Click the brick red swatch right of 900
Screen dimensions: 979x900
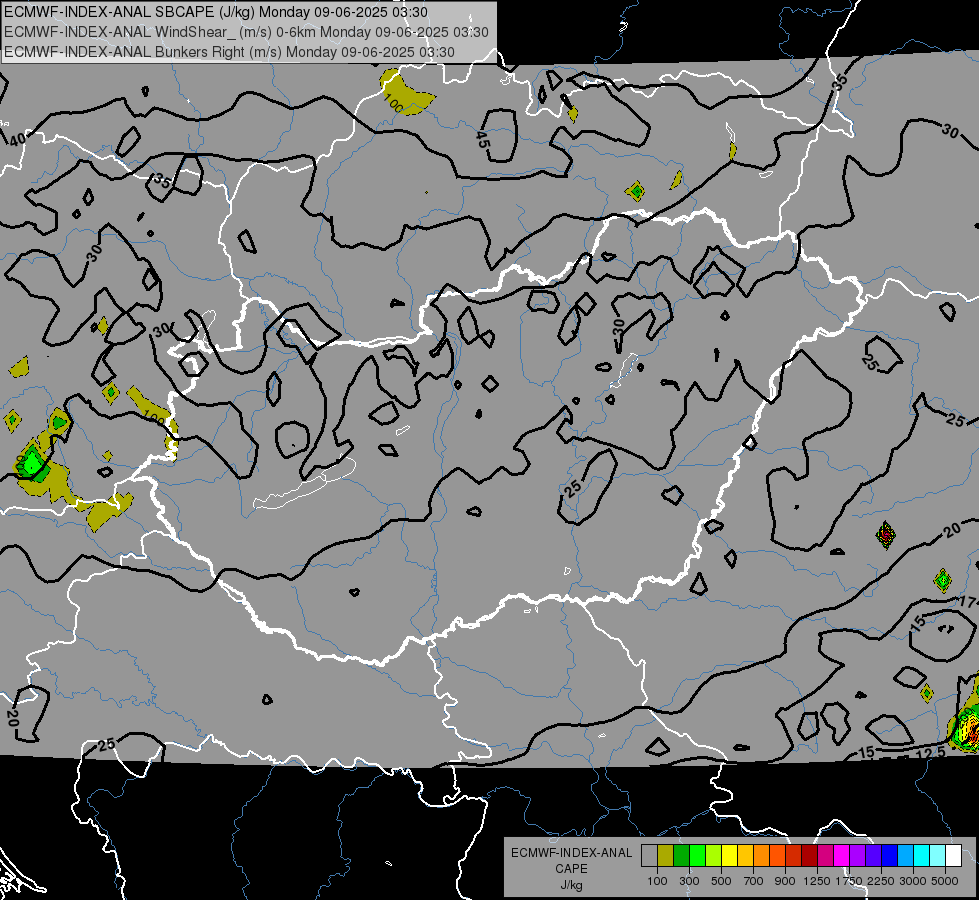(x=794, y=856)
